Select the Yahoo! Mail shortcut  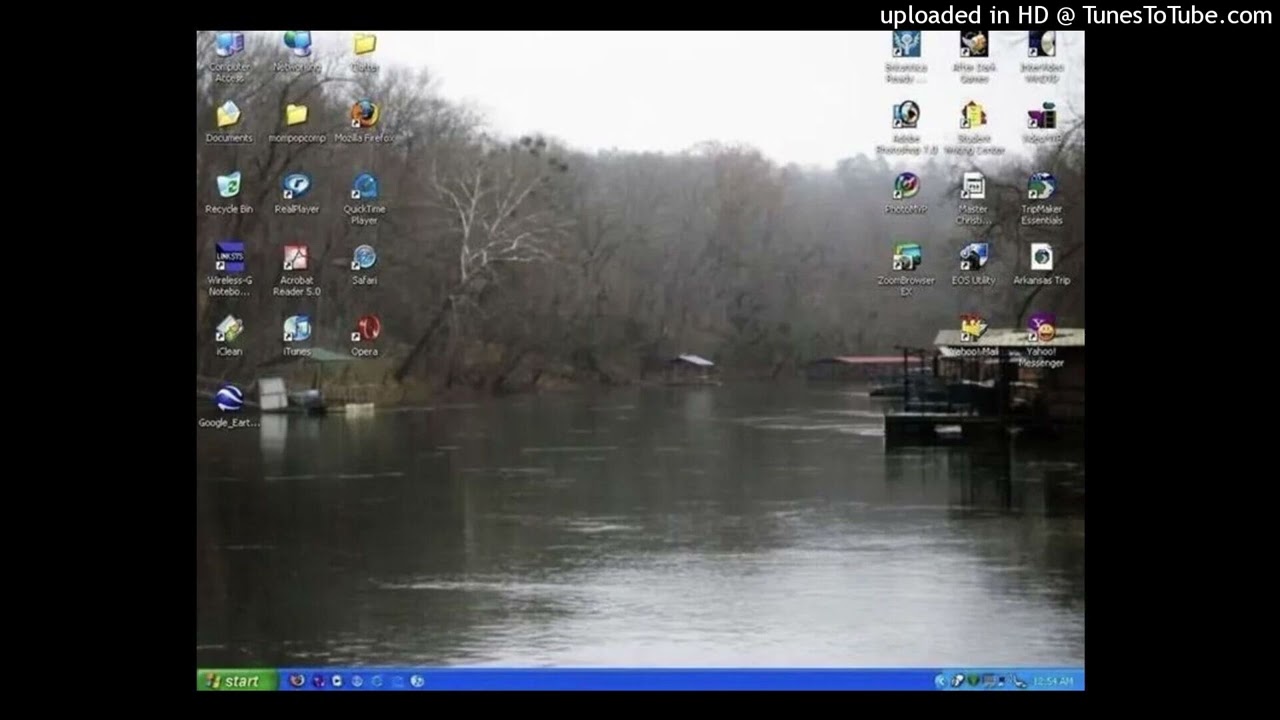point(973,337)
